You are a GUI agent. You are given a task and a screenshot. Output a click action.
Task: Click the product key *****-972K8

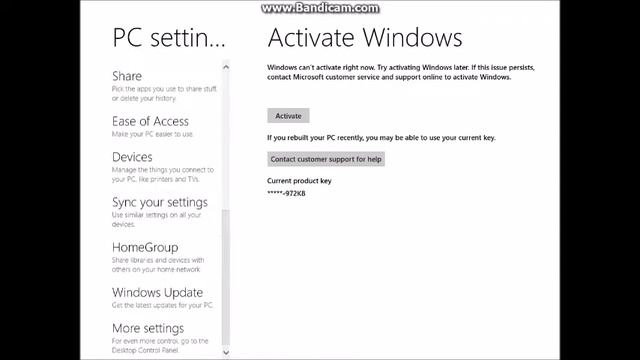[x=286, y=193]
